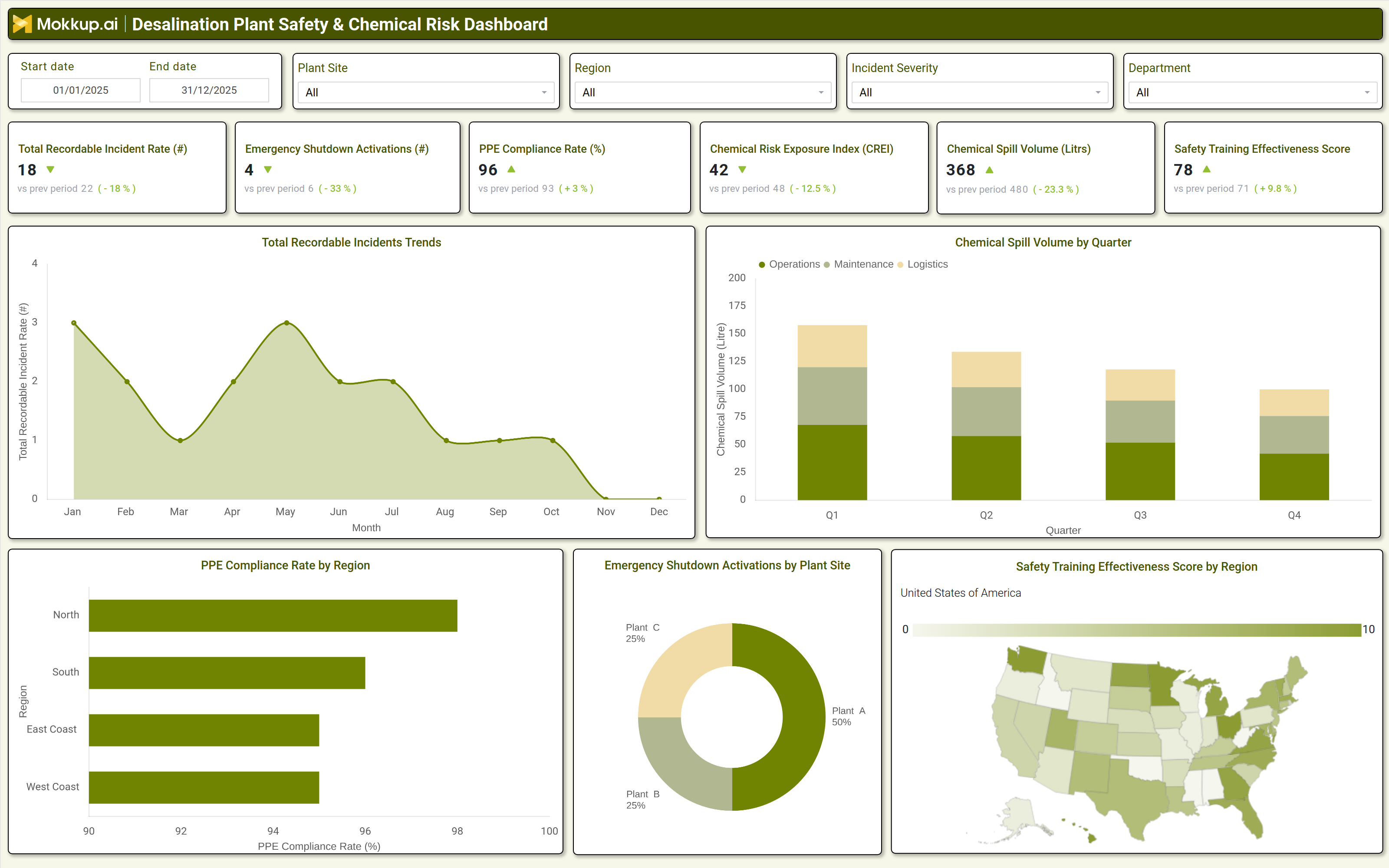This screenshot has width=1389, height=868.
Task: Select the Plant A donut slice
Action: click(803, 717)
